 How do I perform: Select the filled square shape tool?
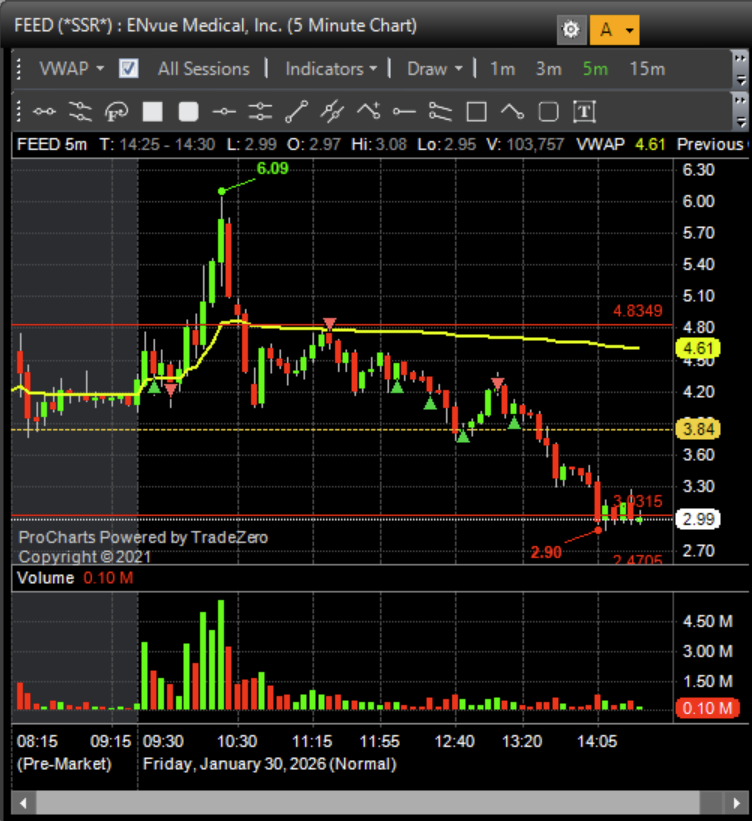152,112
